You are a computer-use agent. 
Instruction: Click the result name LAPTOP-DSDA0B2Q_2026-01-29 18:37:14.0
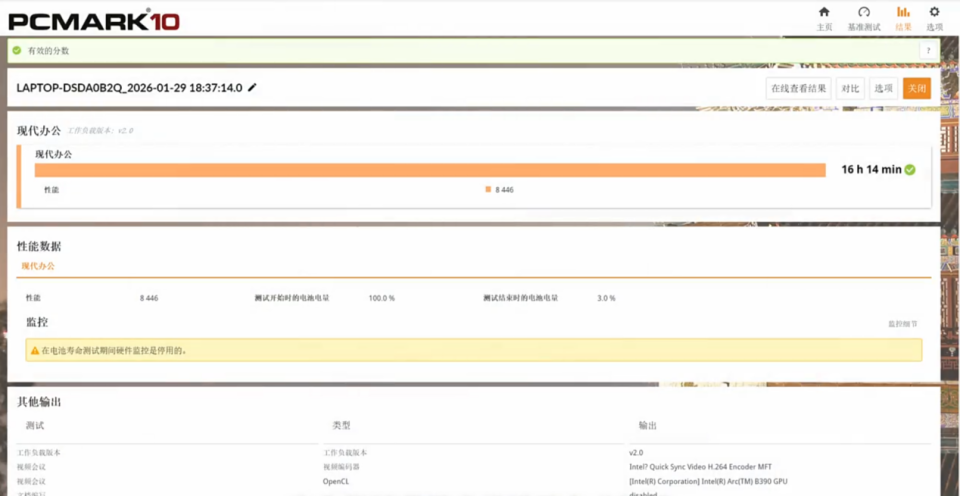129,88
